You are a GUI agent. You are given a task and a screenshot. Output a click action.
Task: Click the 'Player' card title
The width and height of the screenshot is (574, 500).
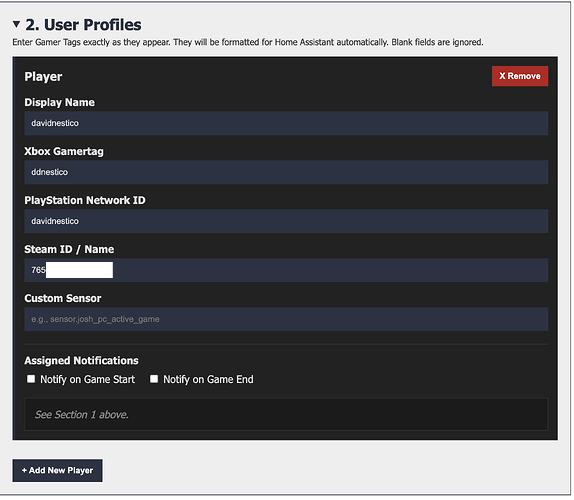pyautogui.click(x=43, y=77)
